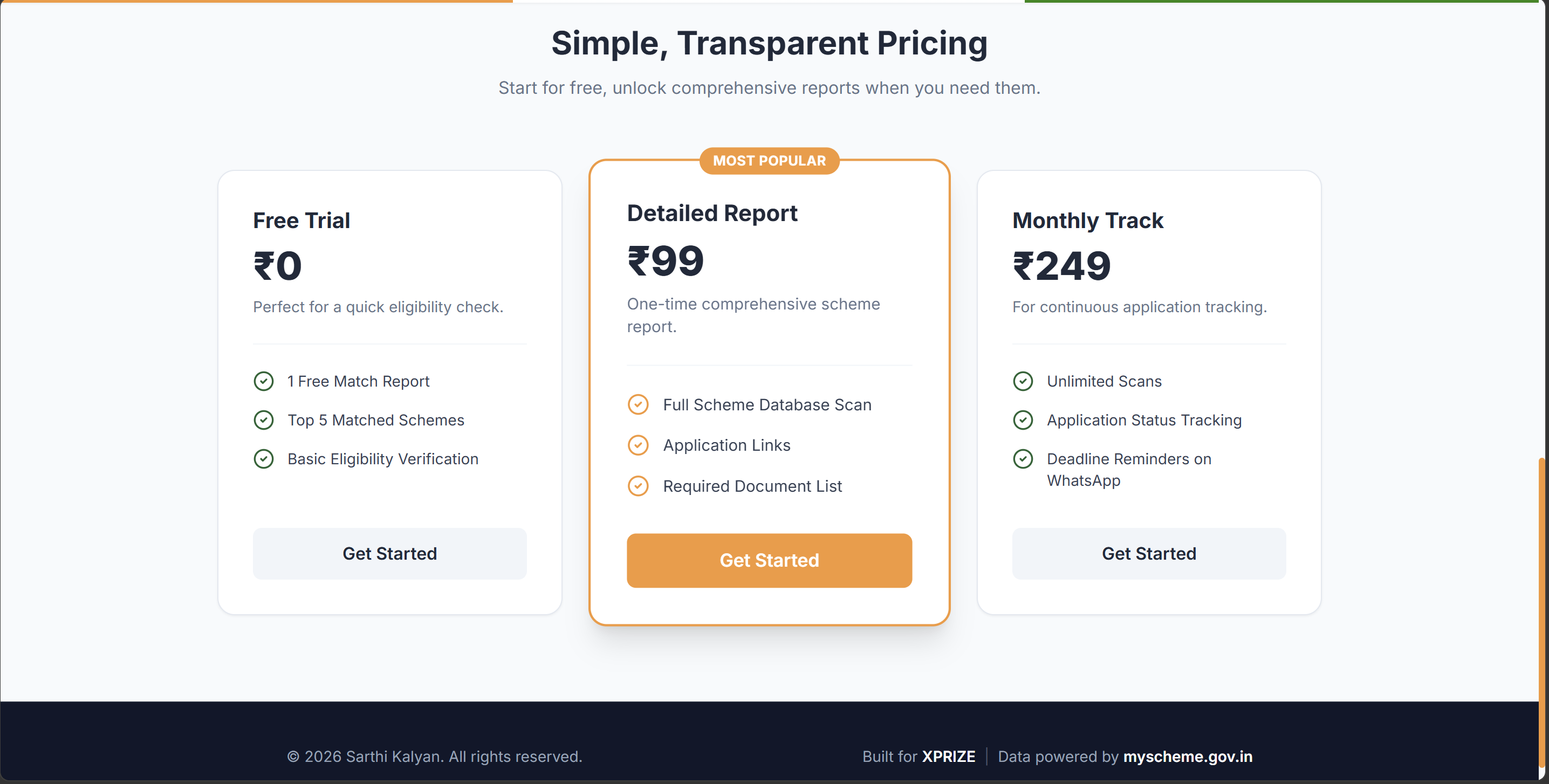Open the XPRIZE link in footer
Screen dimensions: 1549x784
[949, 757]
